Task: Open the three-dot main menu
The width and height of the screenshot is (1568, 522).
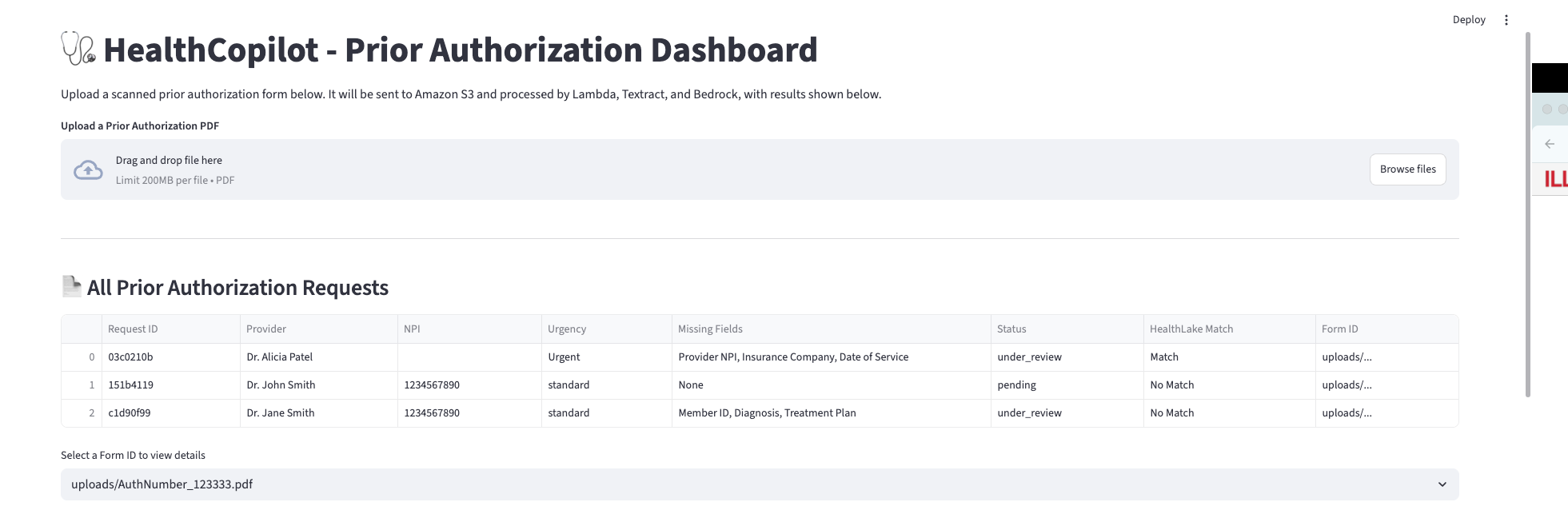Action: (1506, 20)
